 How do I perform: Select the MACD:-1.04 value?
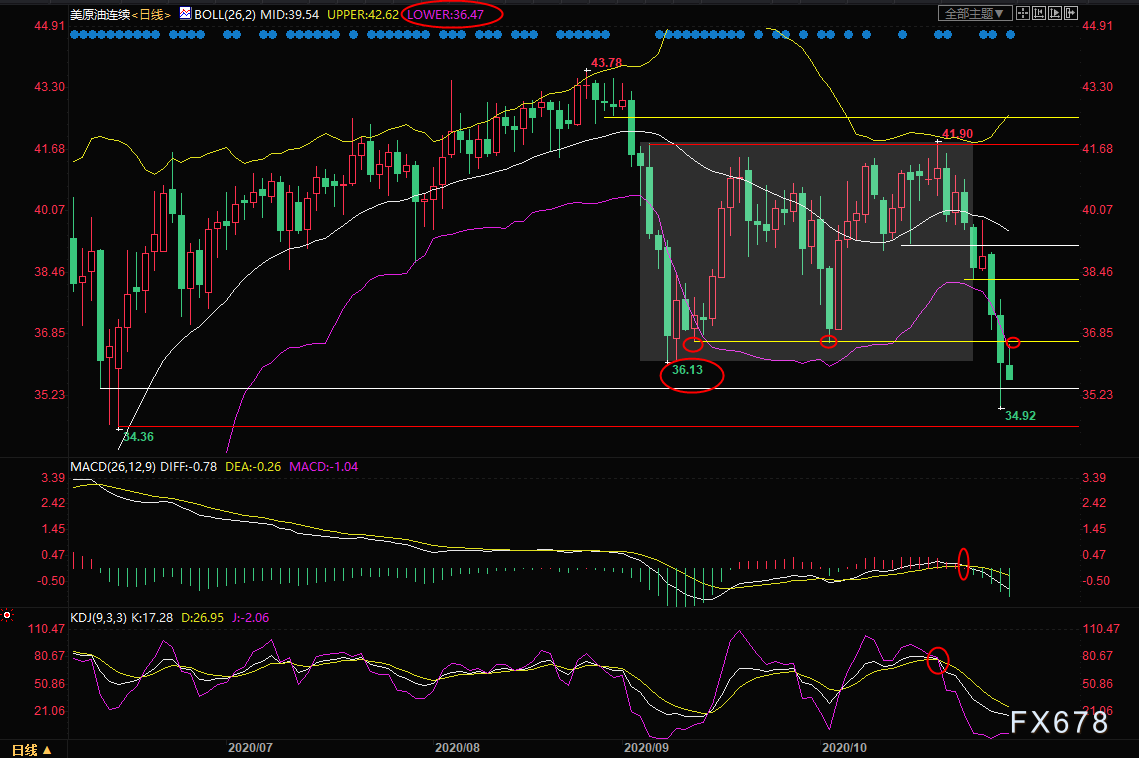tap(323, 467)
